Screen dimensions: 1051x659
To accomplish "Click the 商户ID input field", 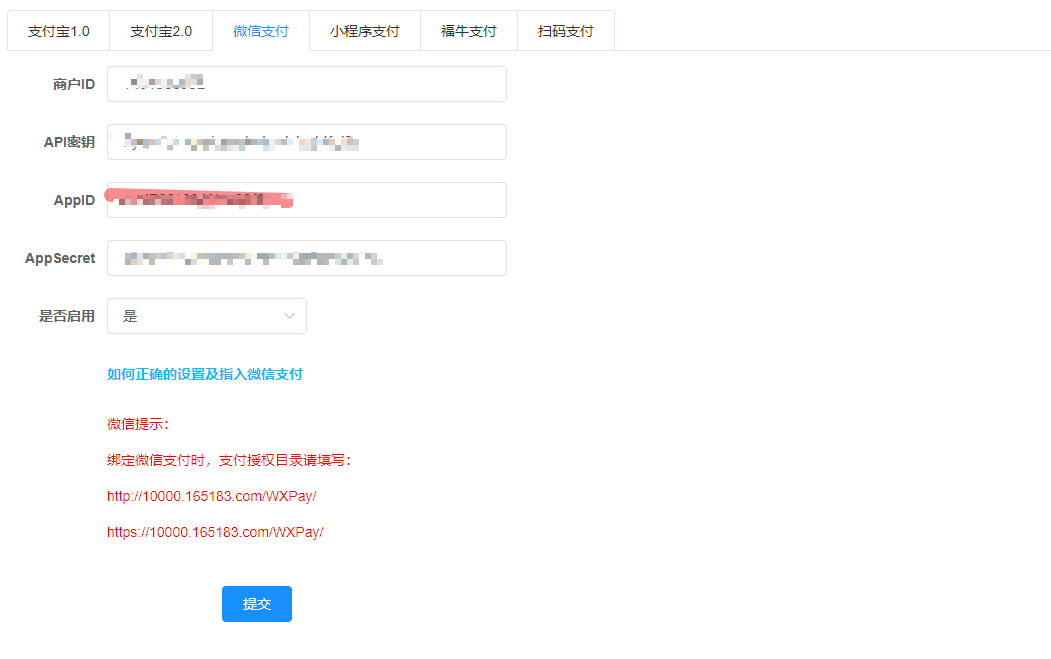I will click(306, 84).
